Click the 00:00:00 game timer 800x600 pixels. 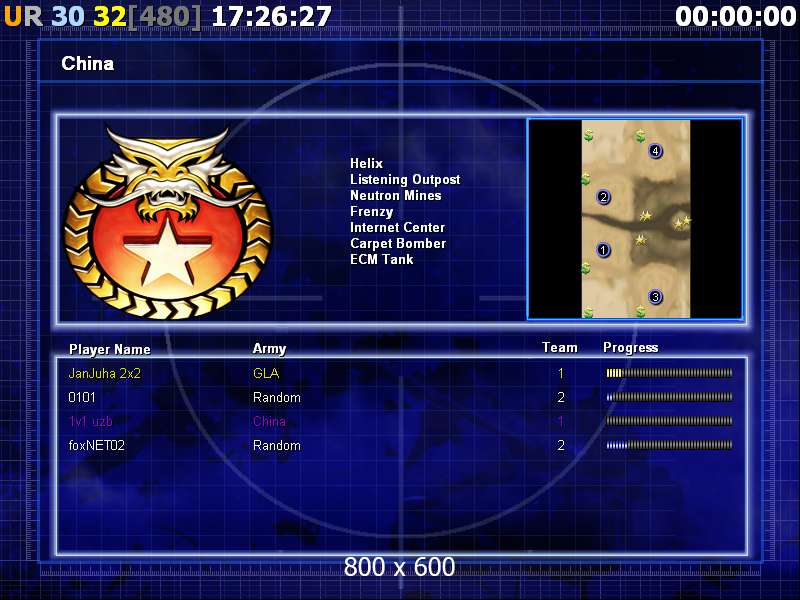(x=735, y=16)
